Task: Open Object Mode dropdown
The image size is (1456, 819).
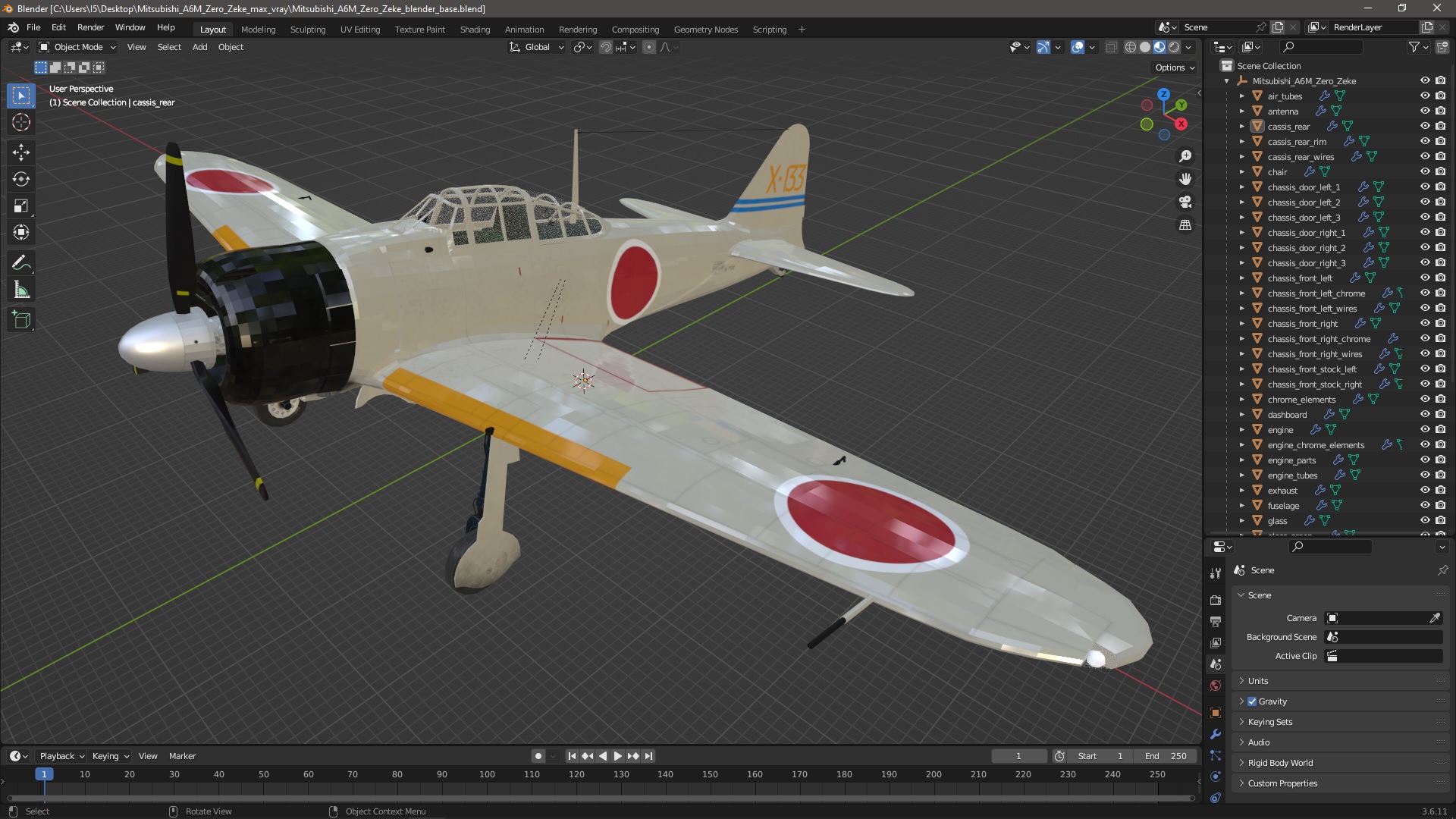Action: pos(77,47)
